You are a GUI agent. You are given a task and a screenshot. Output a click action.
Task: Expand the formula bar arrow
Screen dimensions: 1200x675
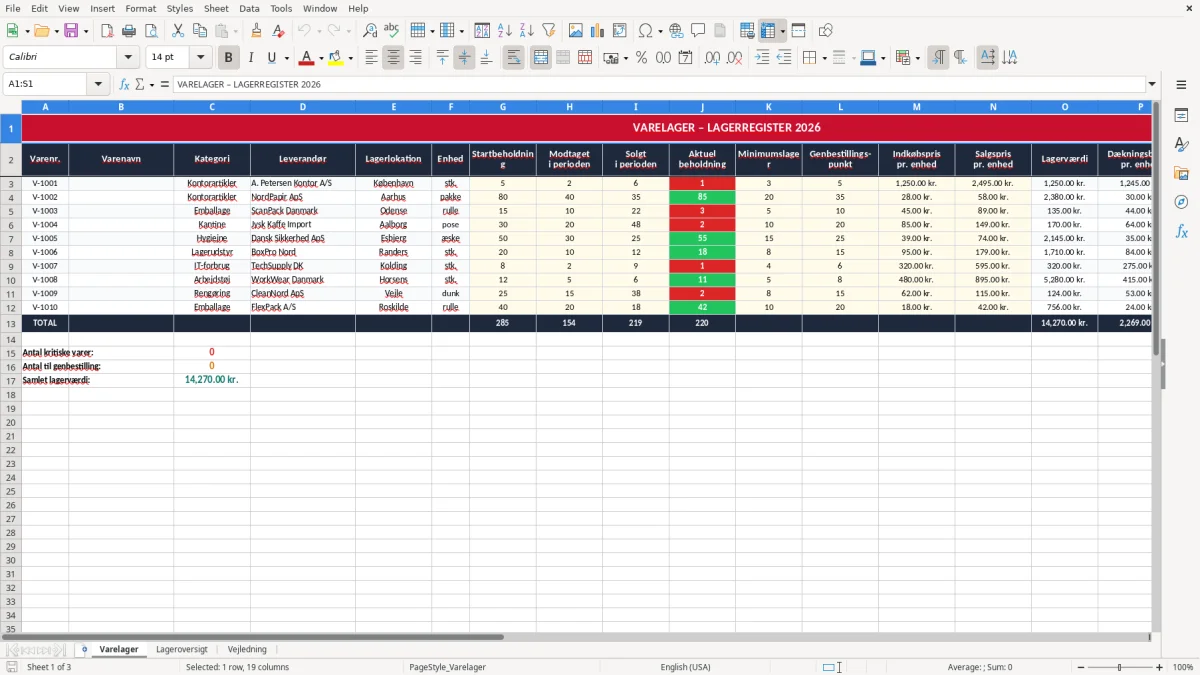(x=1152, y=85)
